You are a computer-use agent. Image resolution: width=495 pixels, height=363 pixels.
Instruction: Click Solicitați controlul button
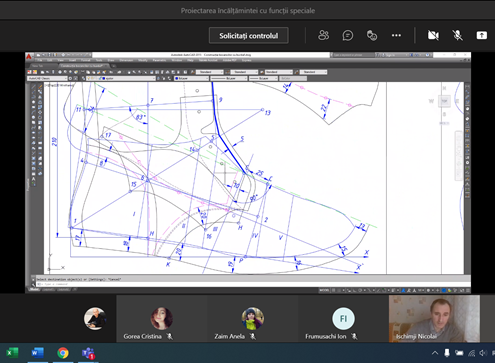pyautogui.click(x=249, y=36)
